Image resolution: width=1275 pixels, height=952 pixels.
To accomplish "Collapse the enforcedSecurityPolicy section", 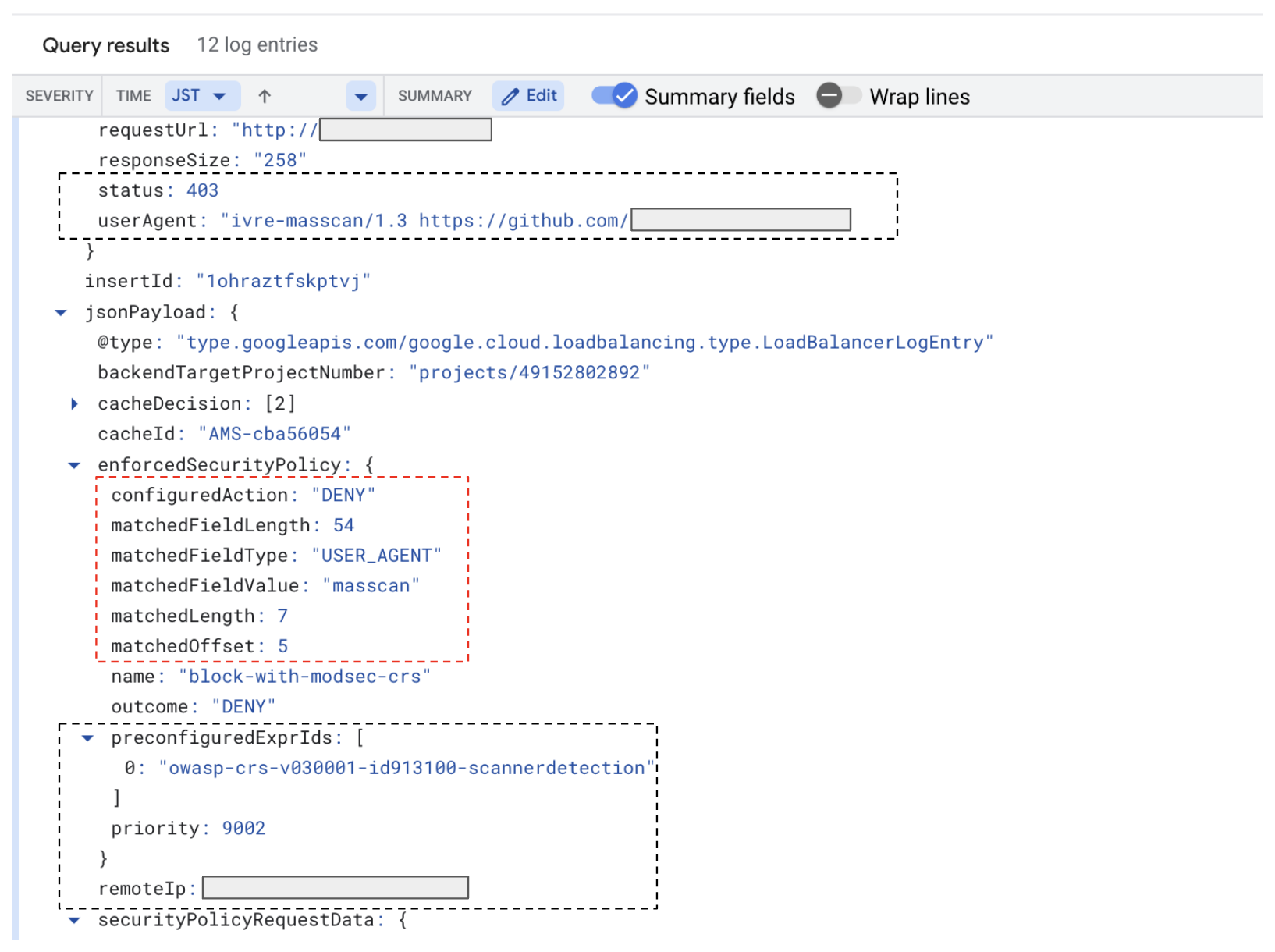I will pos(74,465).
